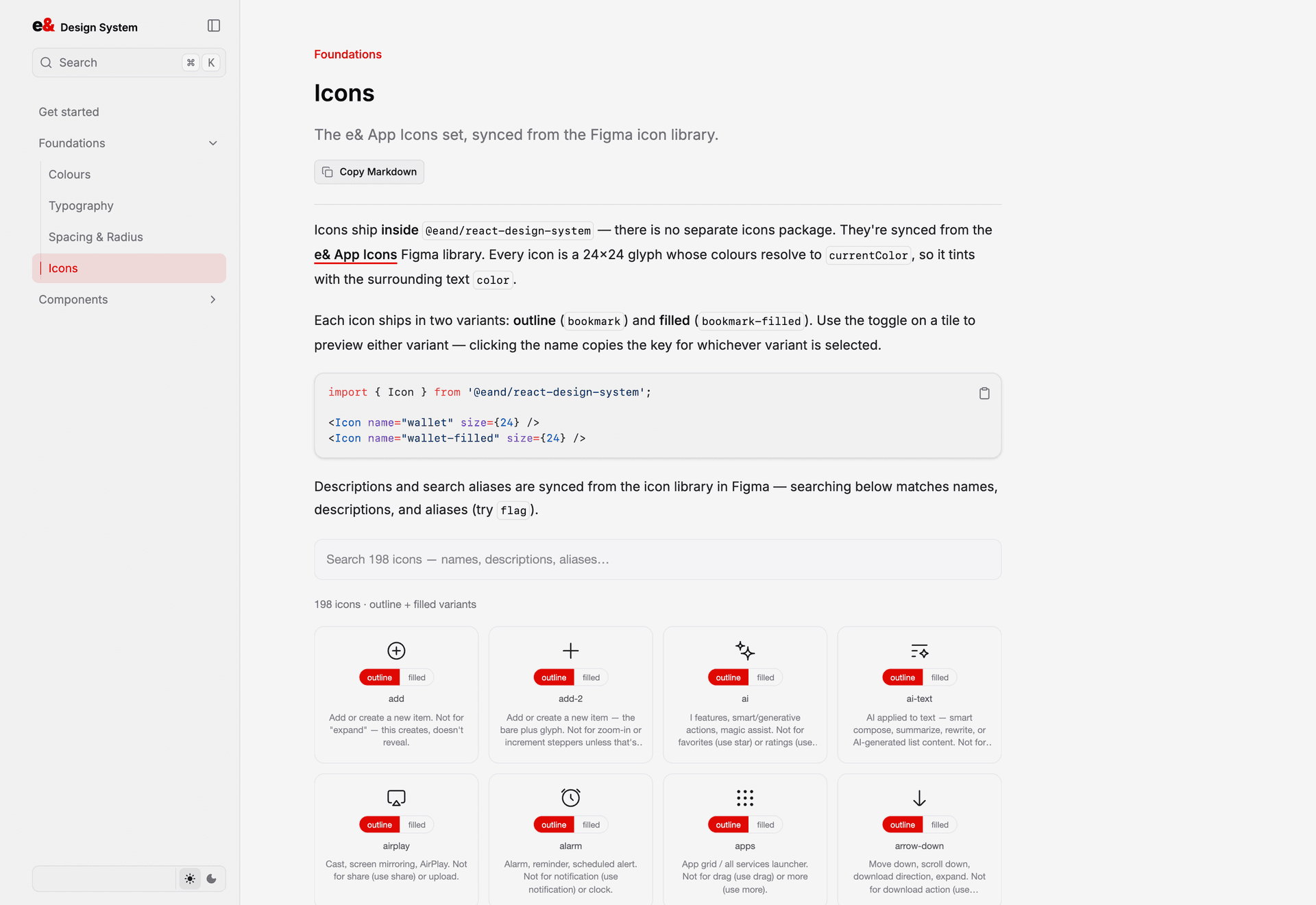Click the ai sparkle icon glyph
Screen dimensions: 1316x905
[x=745, y=651]
